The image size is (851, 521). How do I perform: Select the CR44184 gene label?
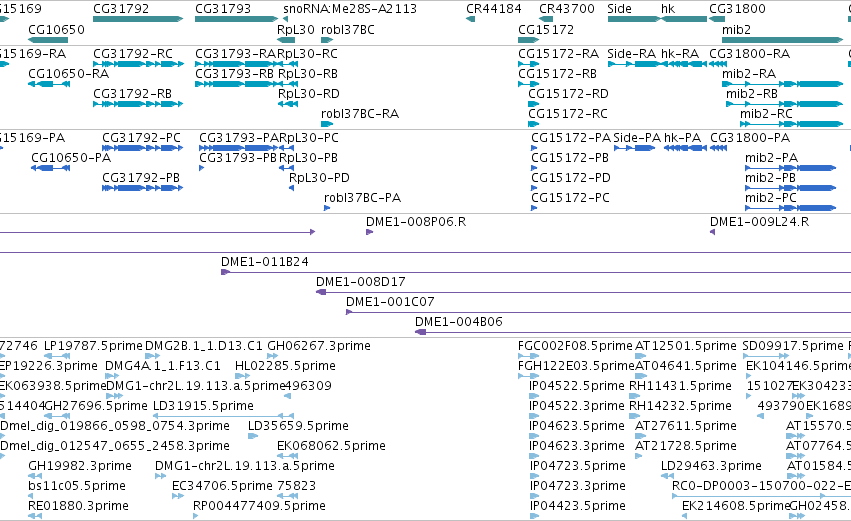click(493, 9)
